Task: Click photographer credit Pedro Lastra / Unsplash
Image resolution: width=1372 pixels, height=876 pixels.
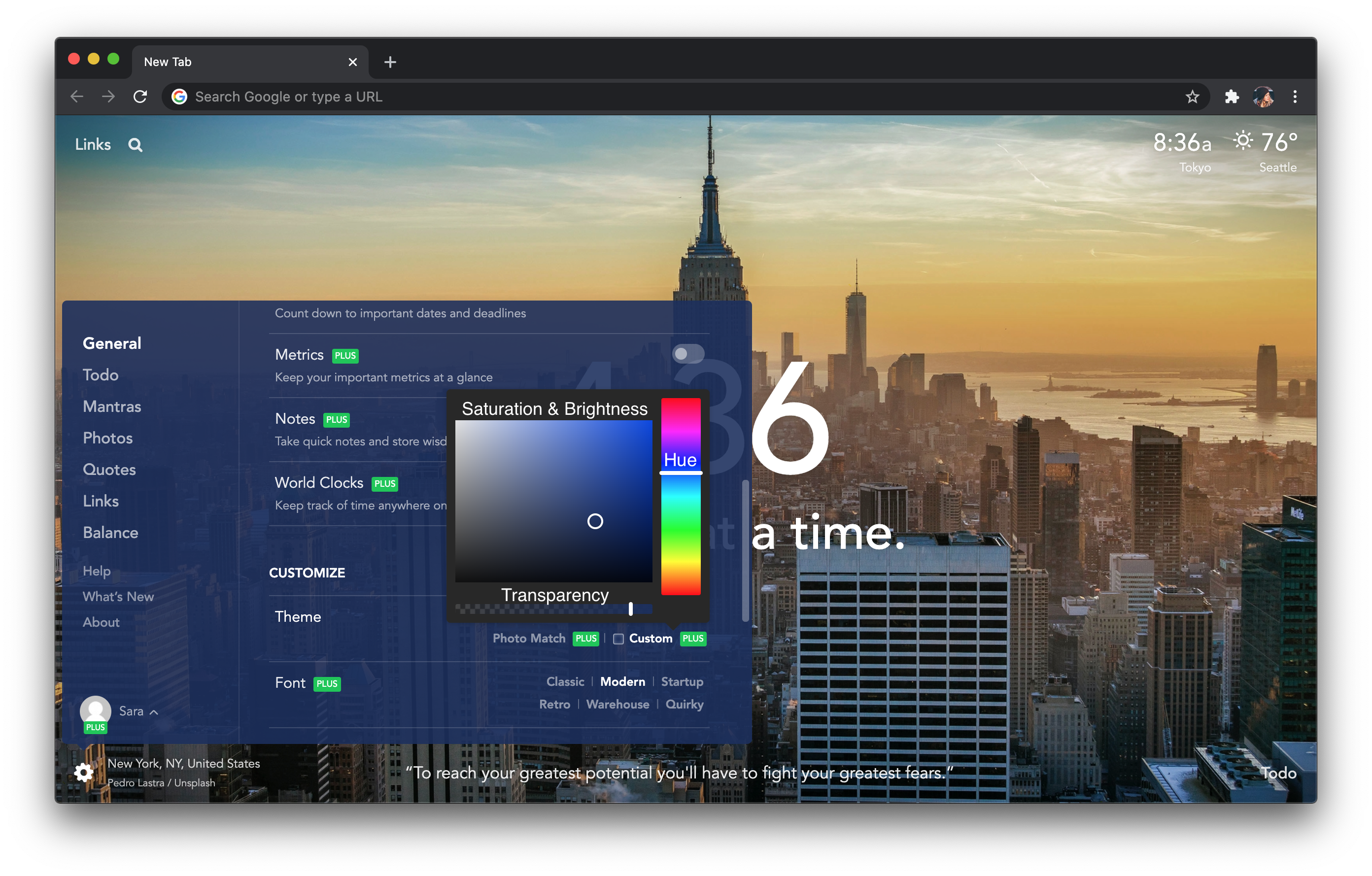Action: point(161,782)
